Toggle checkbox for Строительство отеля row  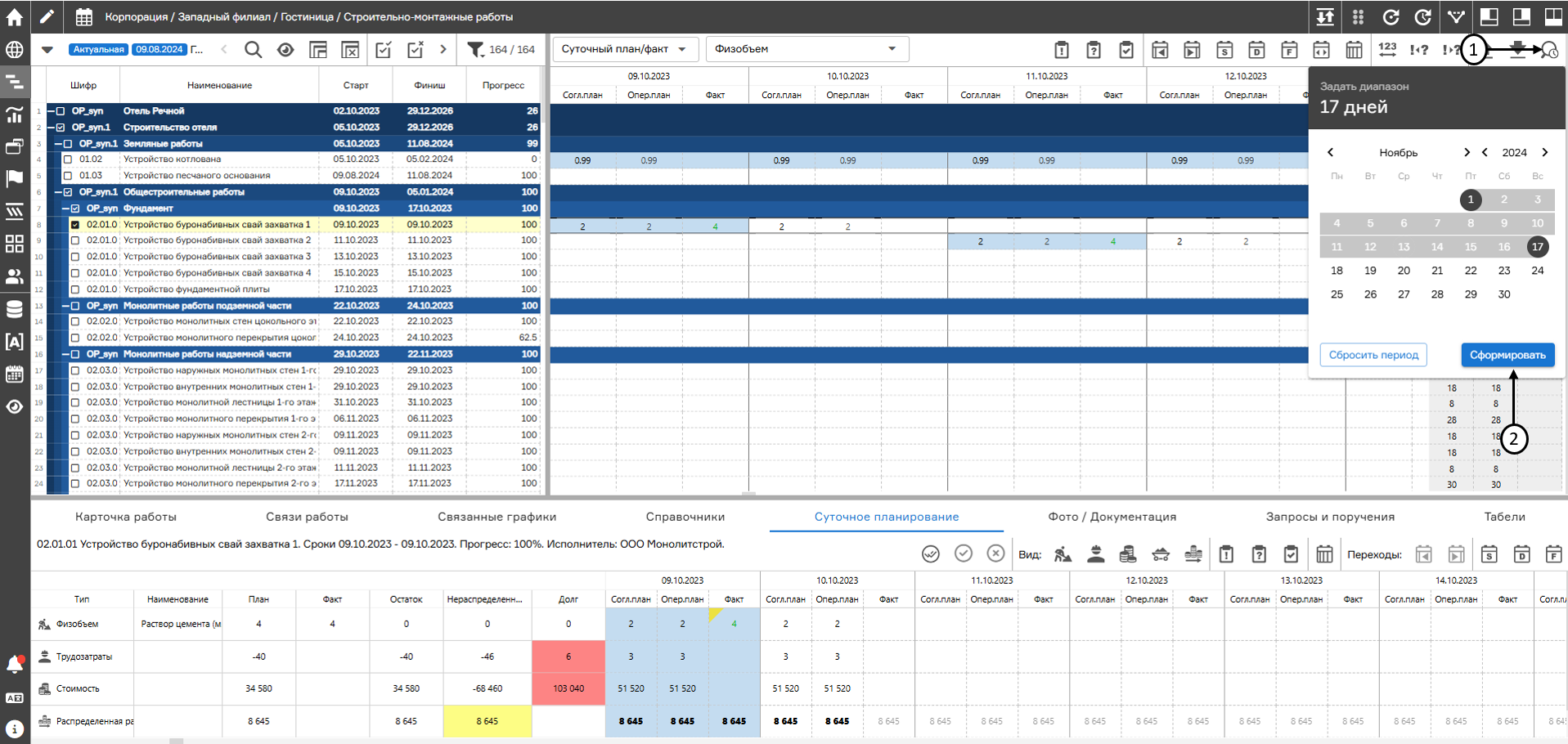[x=61, y=128]
